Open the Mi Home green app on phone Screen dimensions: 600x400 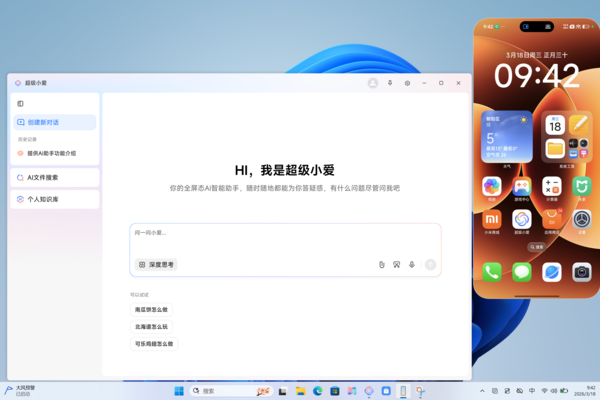582,186
